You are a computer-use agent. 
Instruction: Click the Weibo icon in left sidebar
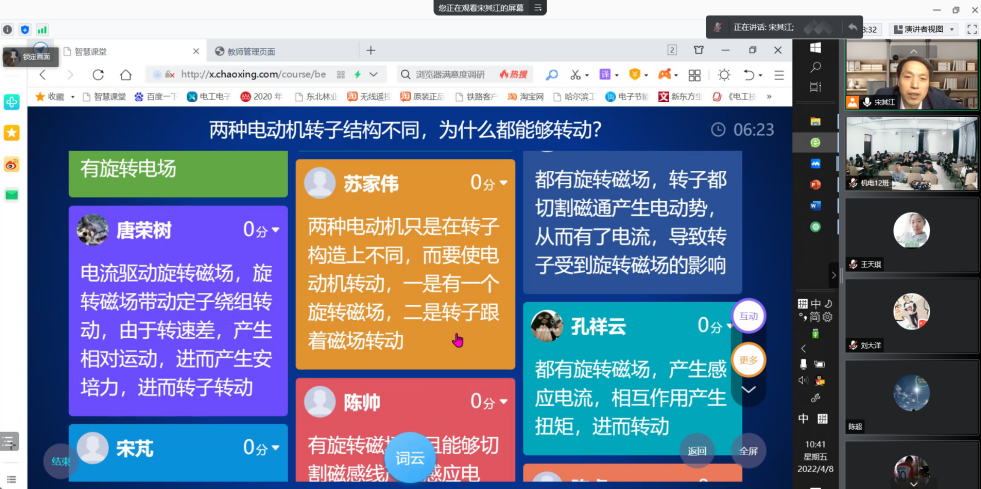[12, 164]
